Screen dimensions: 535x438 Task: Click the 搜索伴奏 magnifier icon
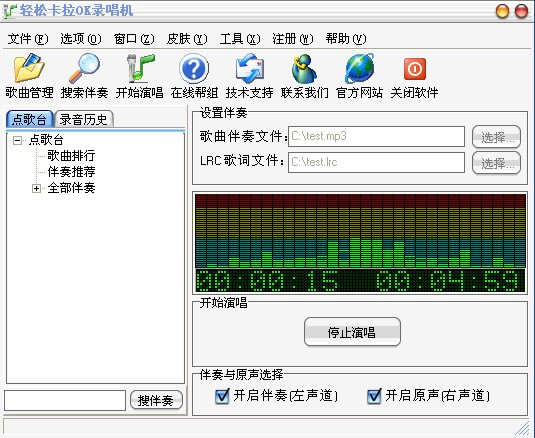(x=85, y=68)
